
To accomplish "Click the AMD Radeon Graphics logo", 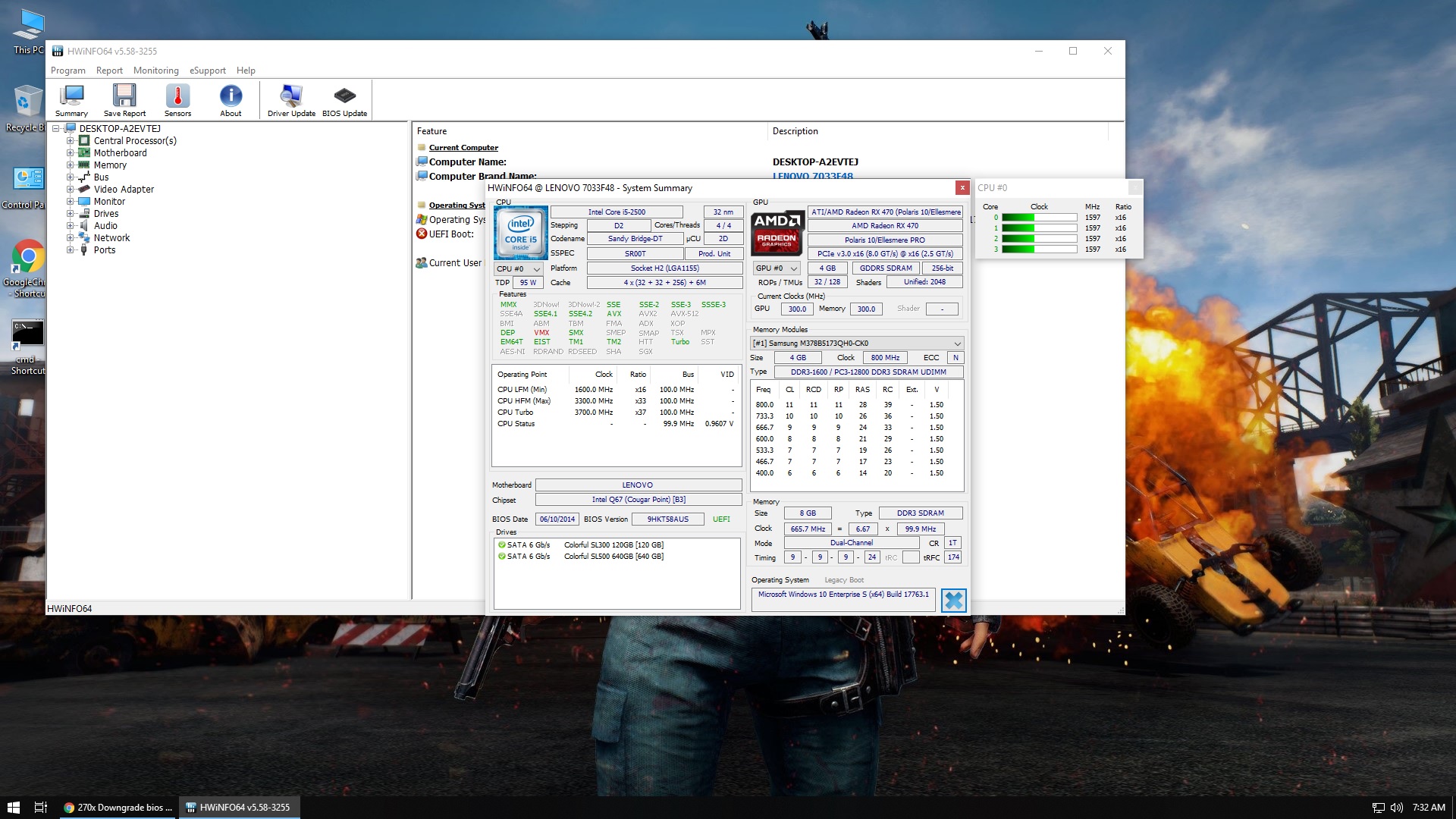I will [x=777, y=233].
